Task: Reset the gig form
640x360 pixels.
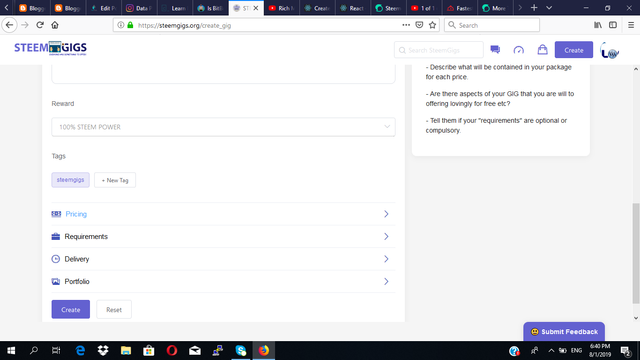Action: (114, 309)
